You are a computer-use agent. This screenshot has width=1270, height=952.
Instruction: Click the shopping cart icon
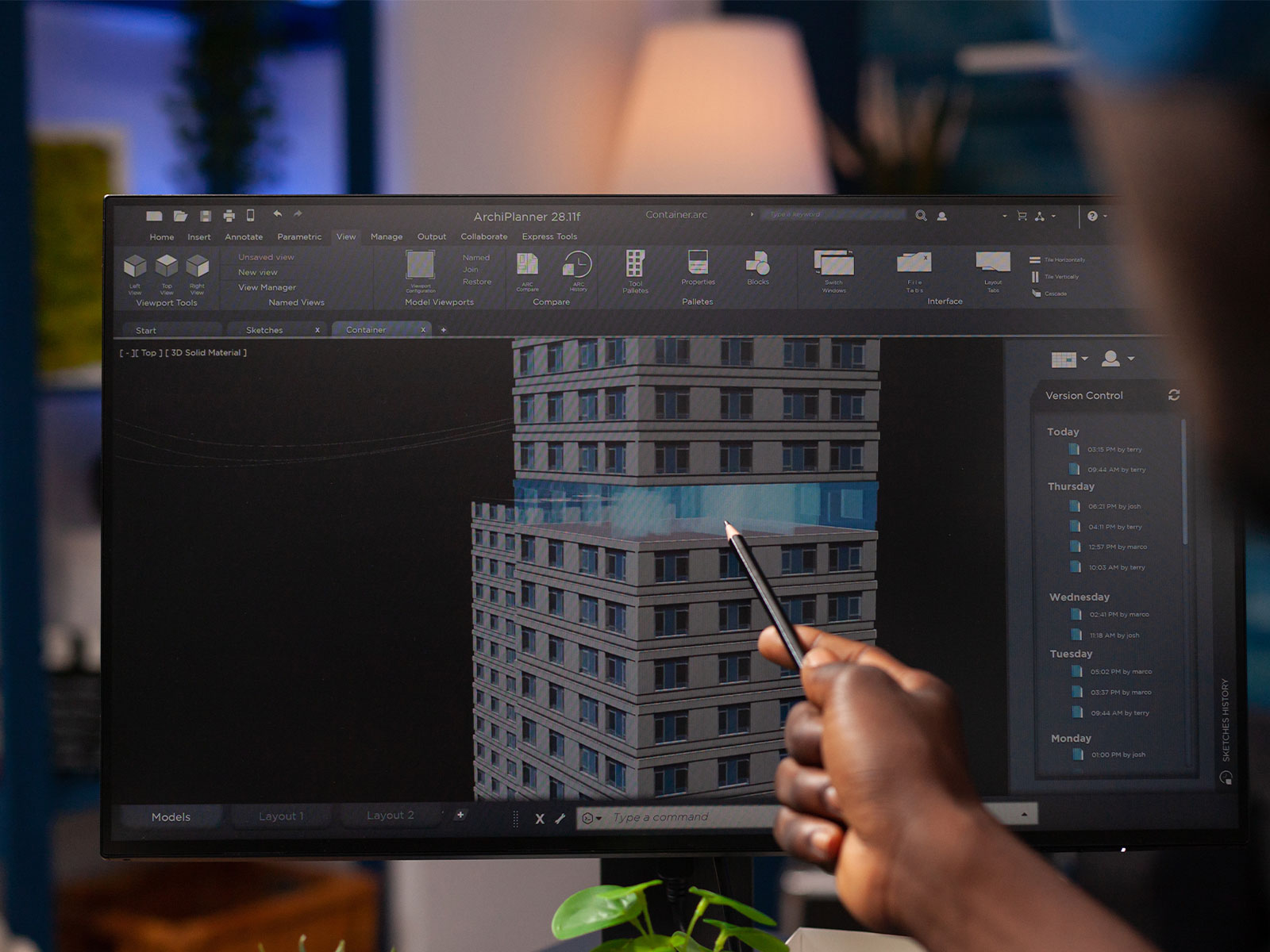(1022, 216)
